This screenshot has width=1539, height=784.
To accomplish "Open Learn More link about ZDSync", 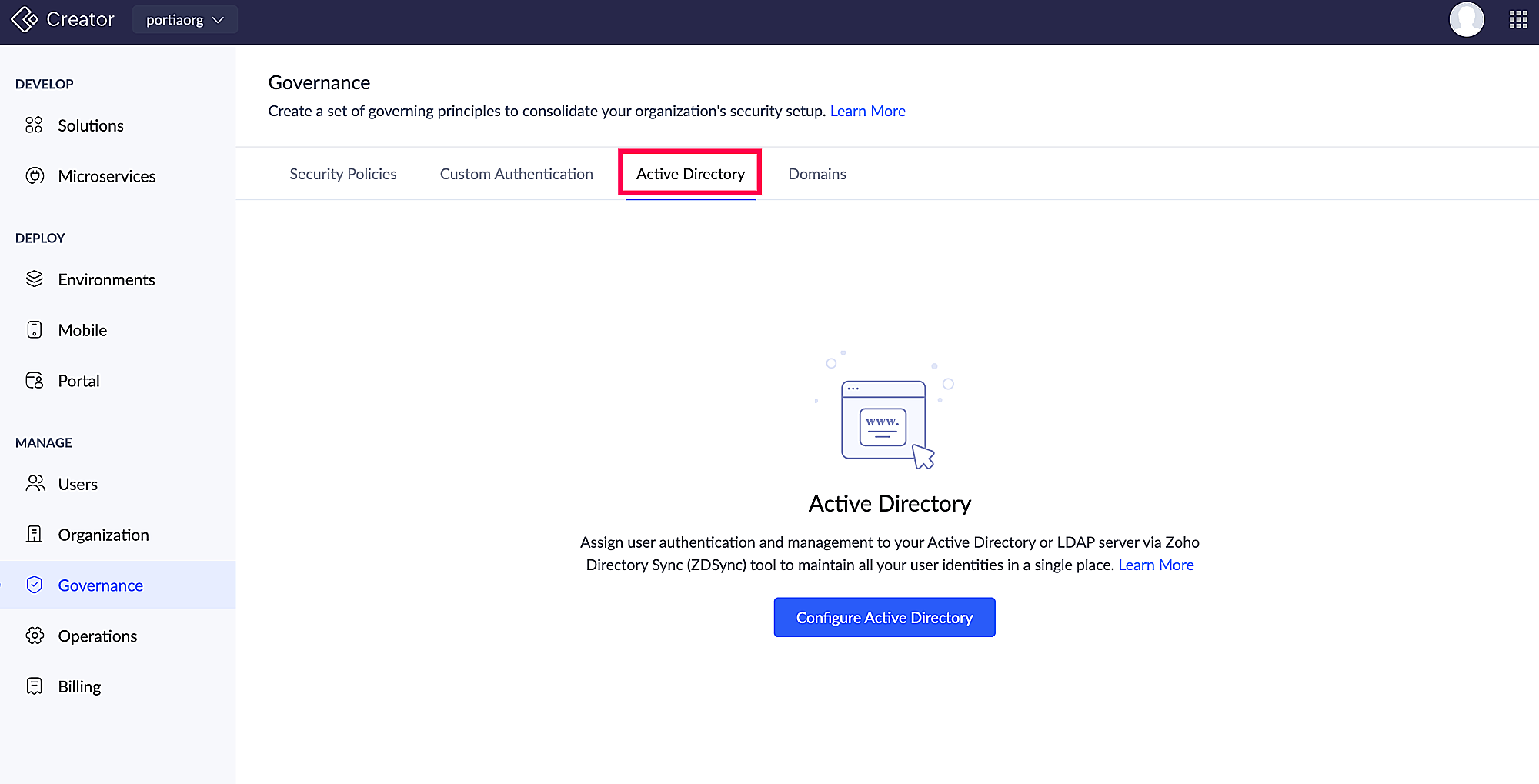I will point(1156,565).
